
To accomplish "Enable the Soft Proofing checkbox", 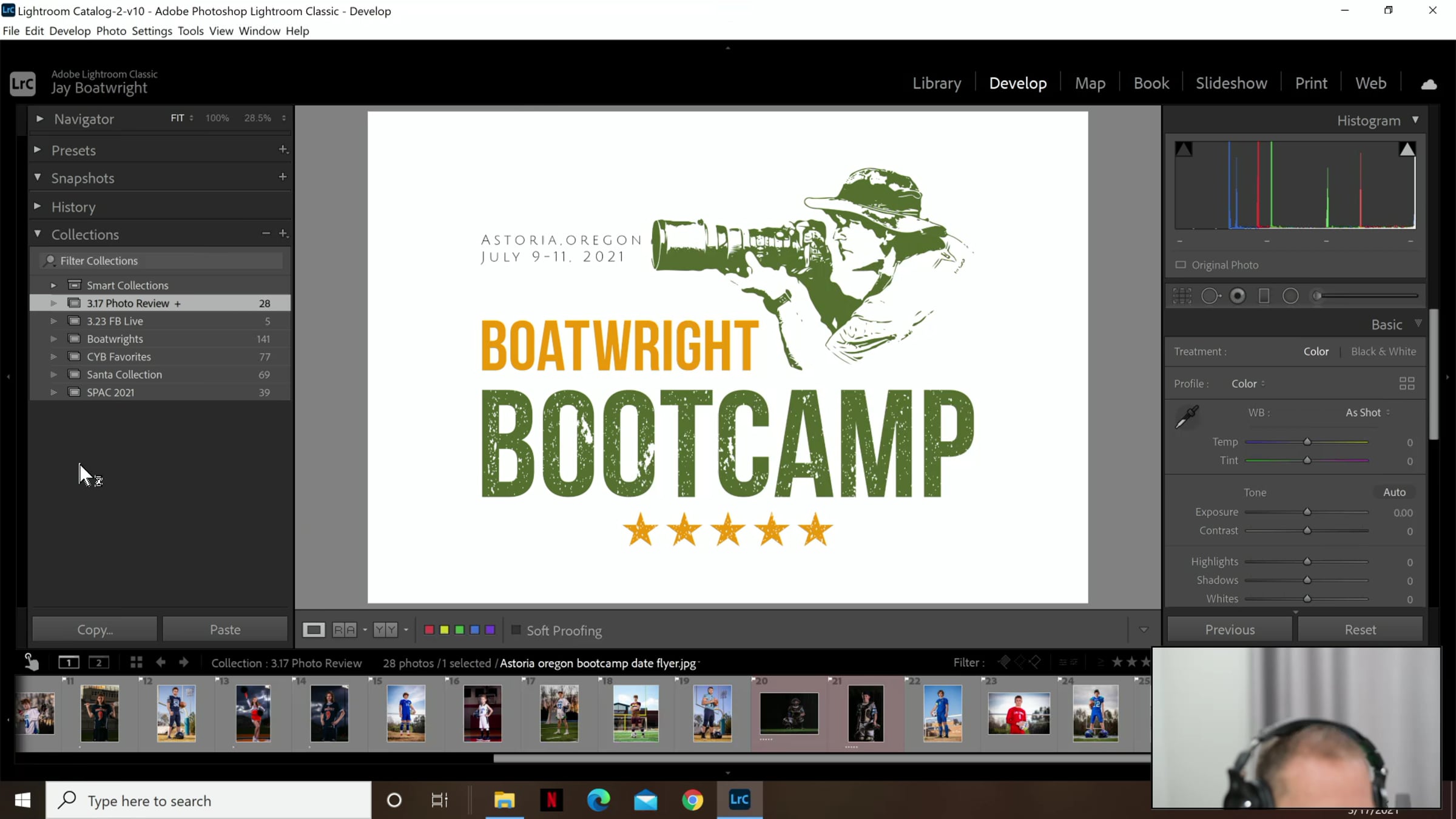I will point(516,630).
